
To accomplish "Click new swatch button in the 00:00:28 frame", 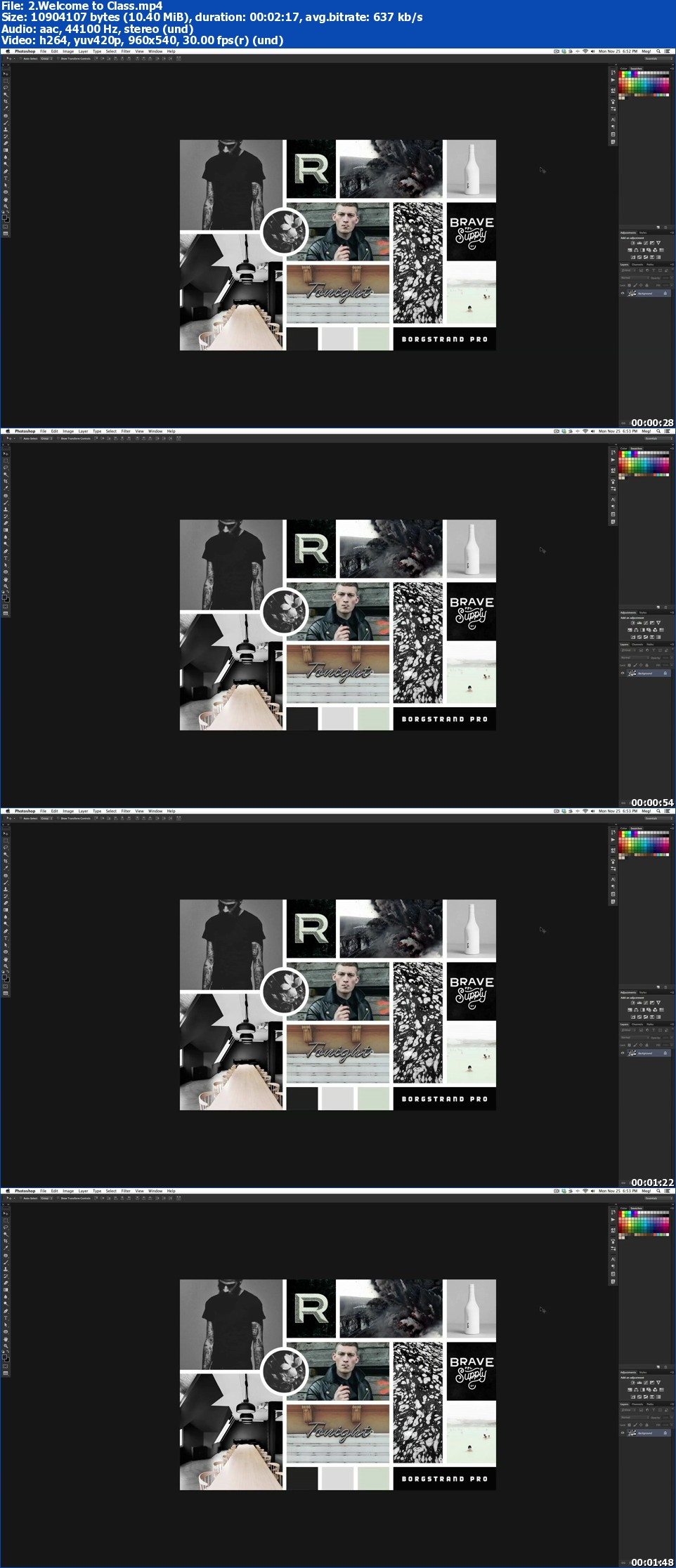I will 658,228.
